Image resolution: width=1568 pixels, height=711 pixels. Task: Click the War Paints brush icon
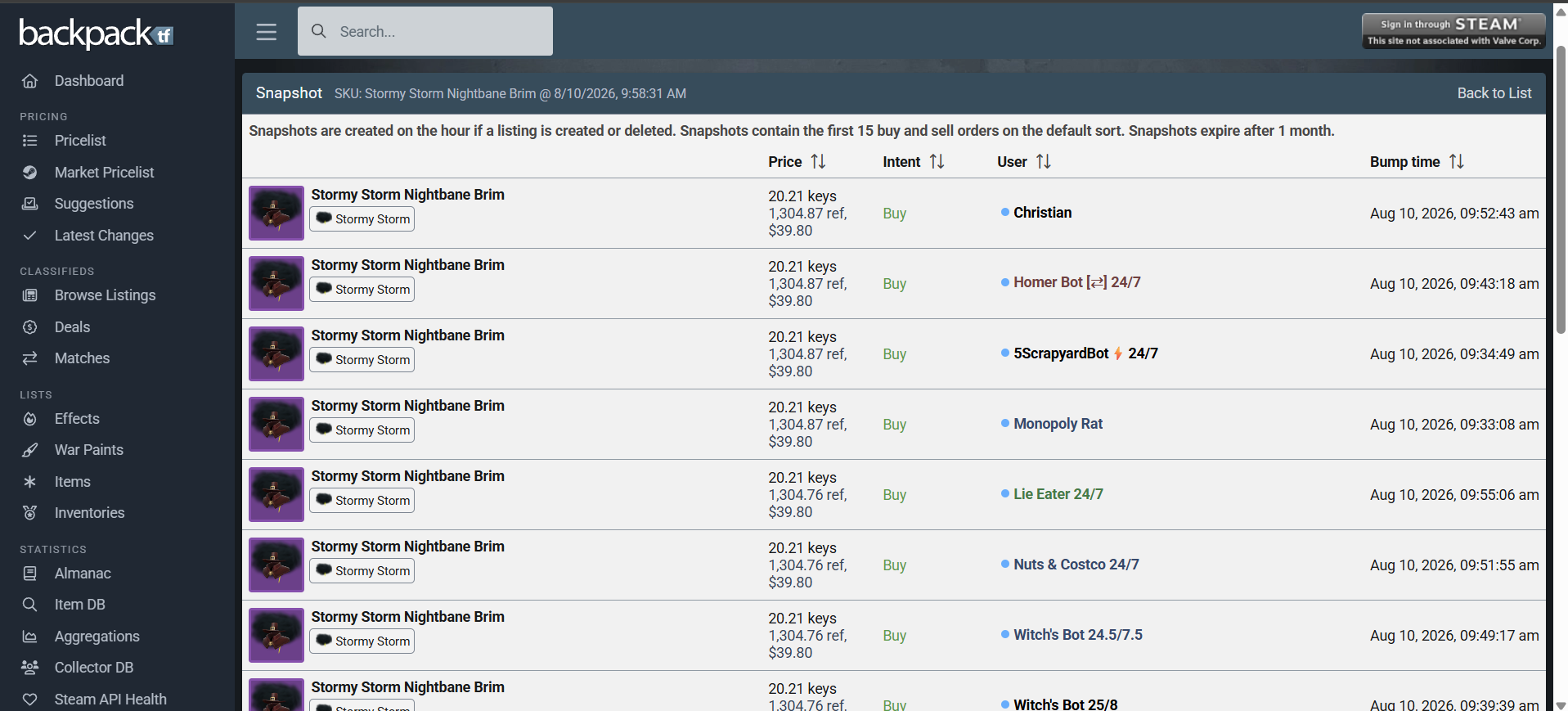tap(30, 450)
